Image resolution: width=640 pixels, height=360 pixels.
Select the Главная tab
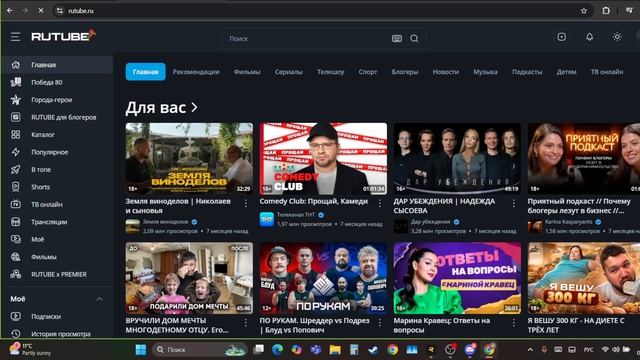[145, 72]
